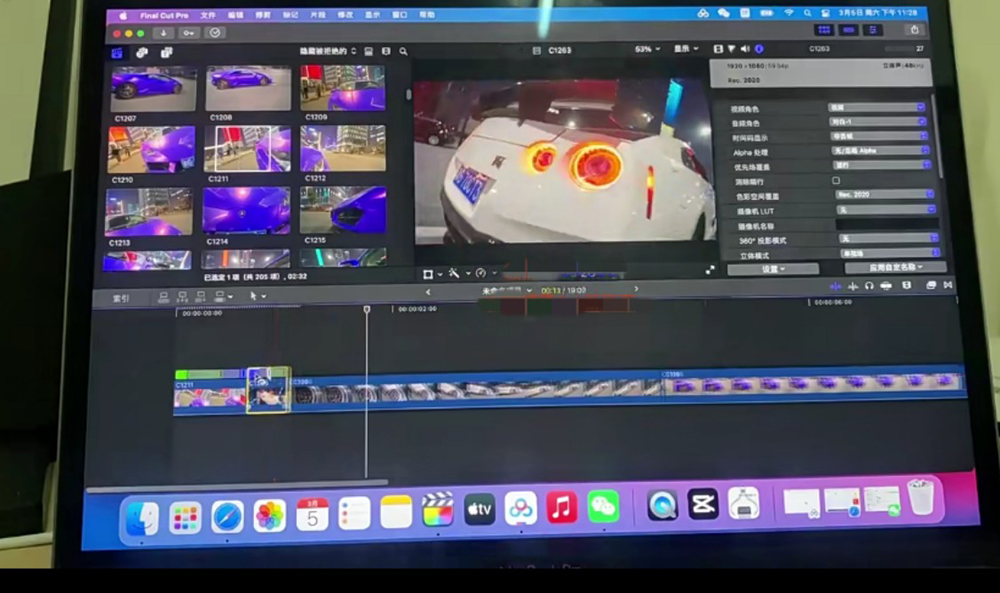
Task: Expand the 摄像机 LUT dropdown
Action: (x=885, y=209)
